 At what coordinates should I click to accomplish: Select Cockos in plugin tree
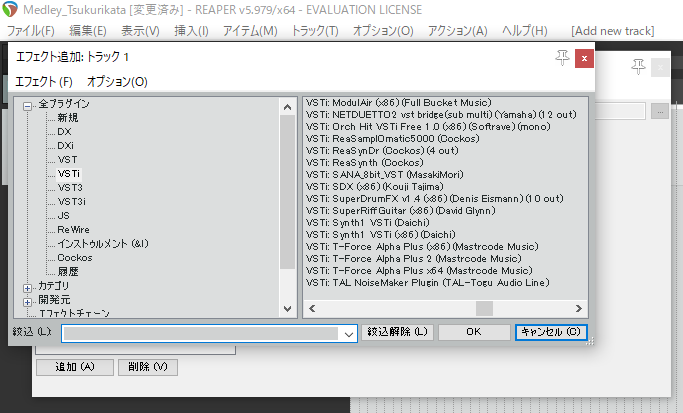(74, 257)
